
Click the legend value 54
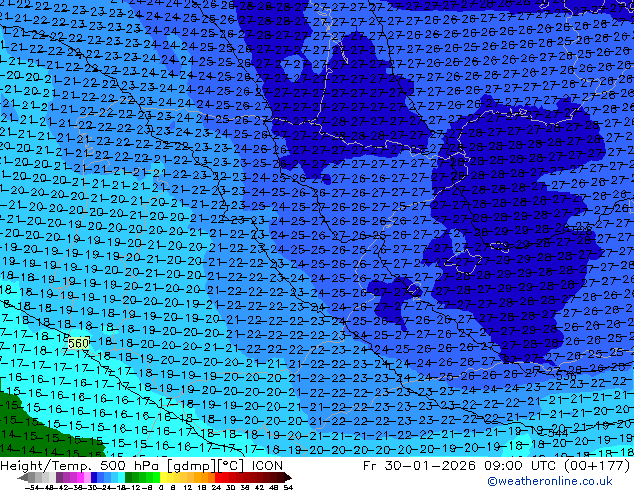point(288,487)
